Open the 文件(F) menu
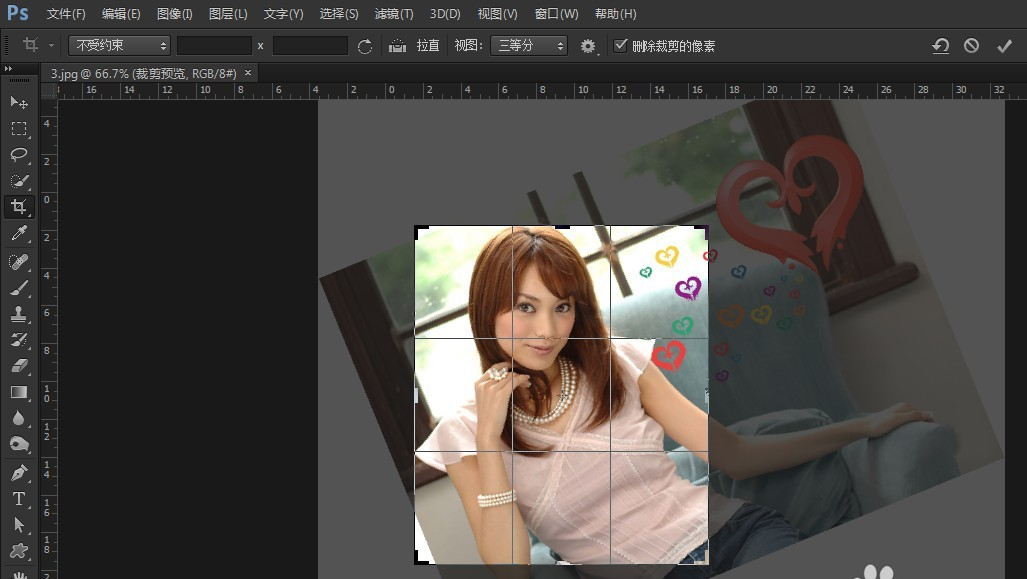This screenshot has width=1027, height=579. tap(65, 14)
